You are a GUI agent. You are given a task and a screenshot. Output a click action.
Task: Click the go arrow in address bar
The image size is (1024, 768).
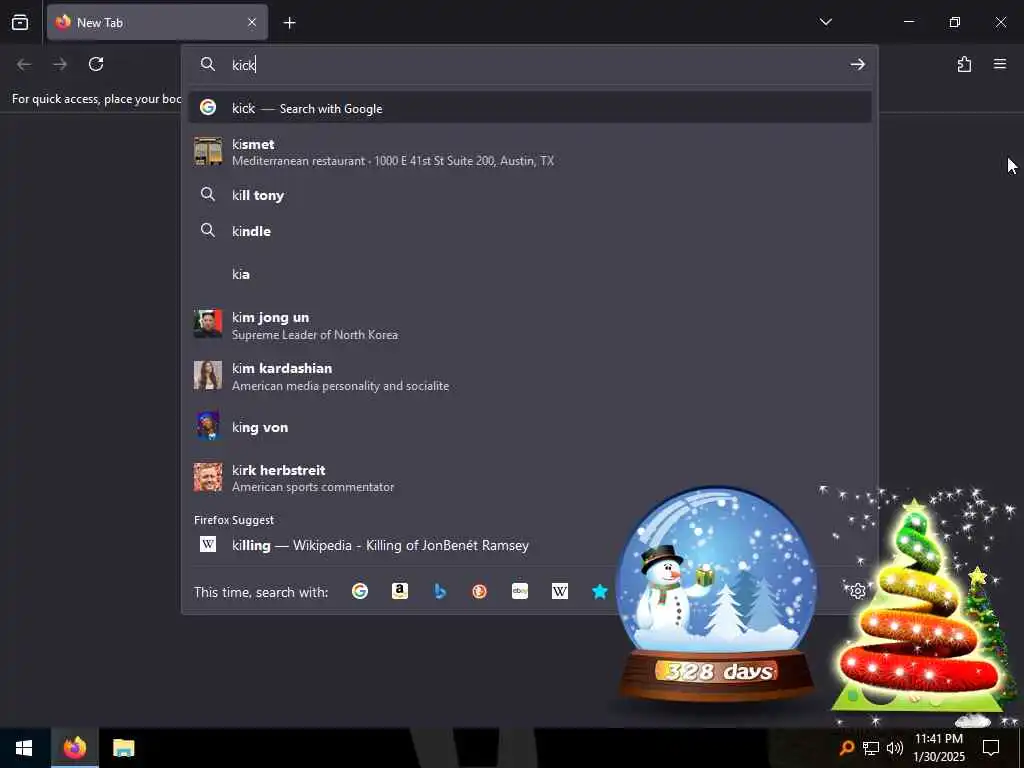[857, 64]
